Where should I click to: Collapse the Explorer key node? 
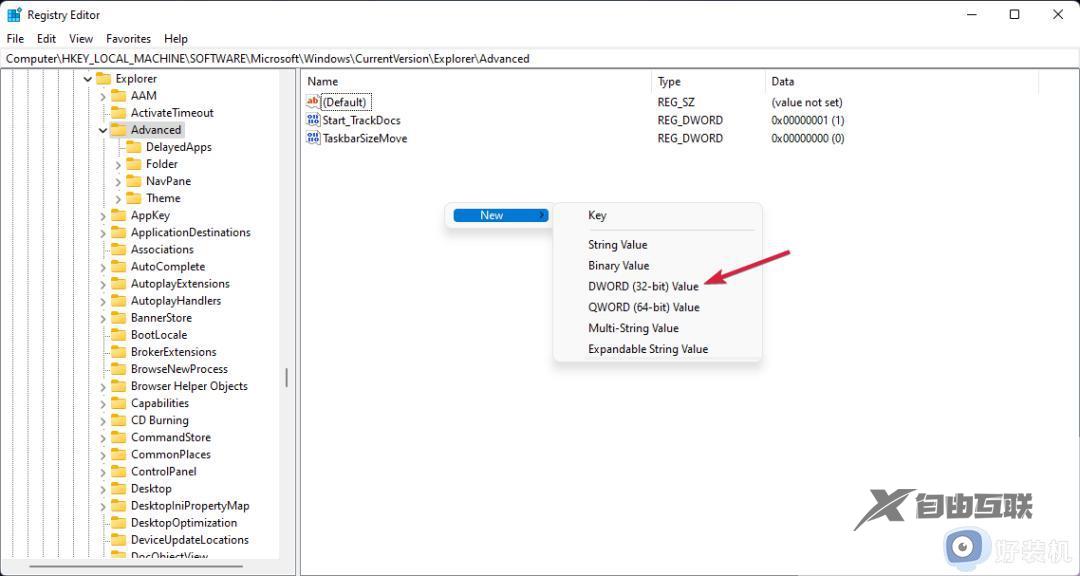click(x=88, y=79)
